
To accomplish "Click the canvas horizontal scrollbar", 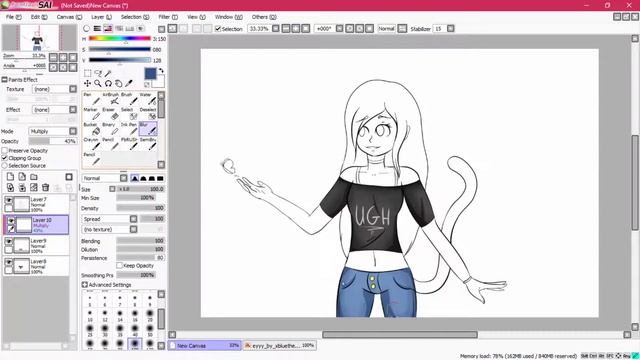I will click(x=400, y=335).
